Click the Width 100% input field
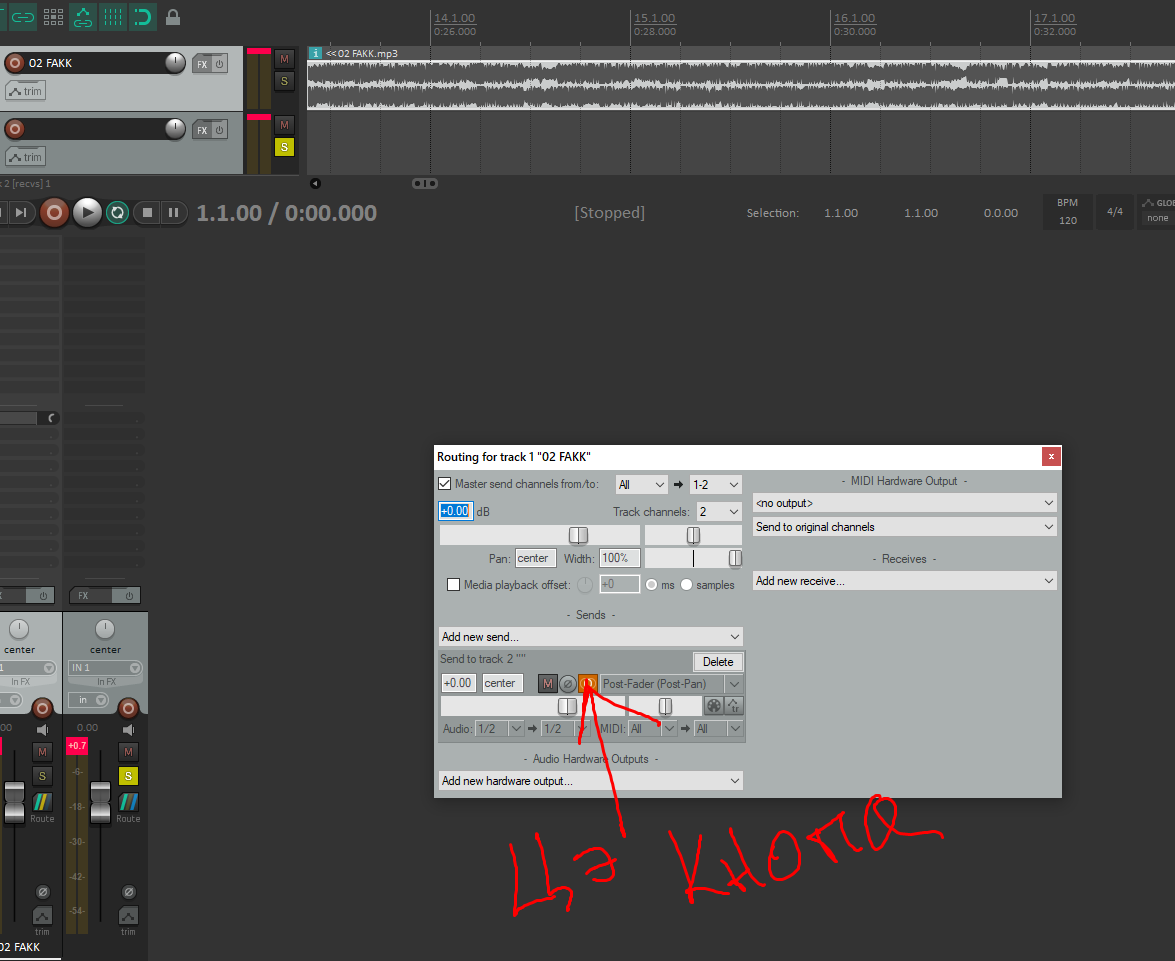The height and width of the screenshot is (961, 1175). tap(619, 558)
